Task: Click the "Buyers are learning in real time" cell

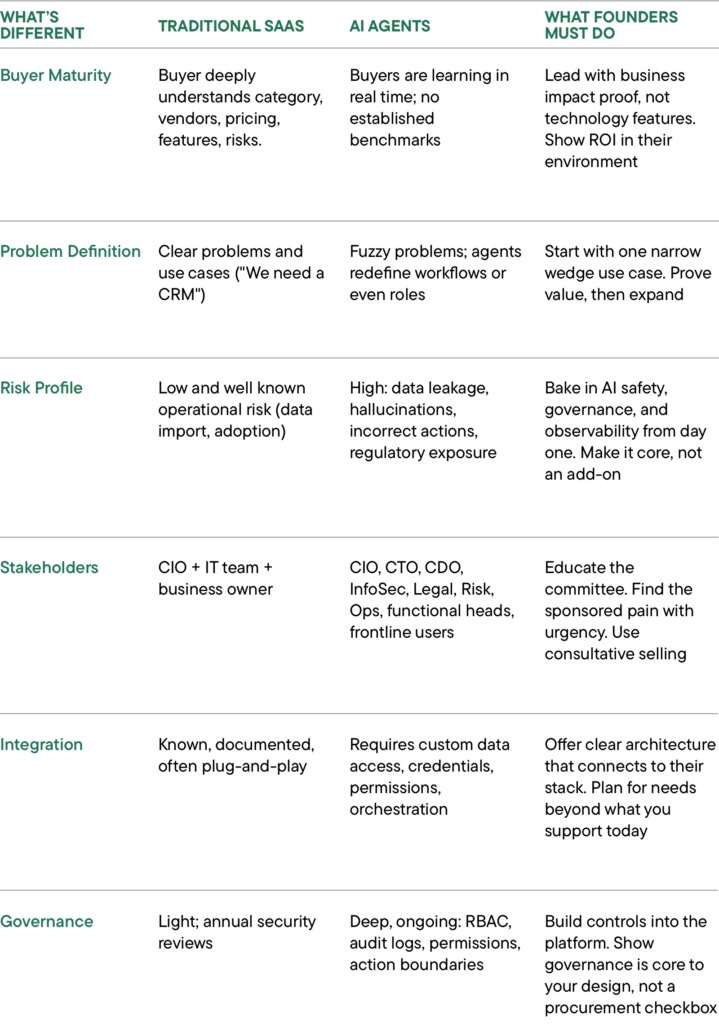Action: [x=429, y=107]
